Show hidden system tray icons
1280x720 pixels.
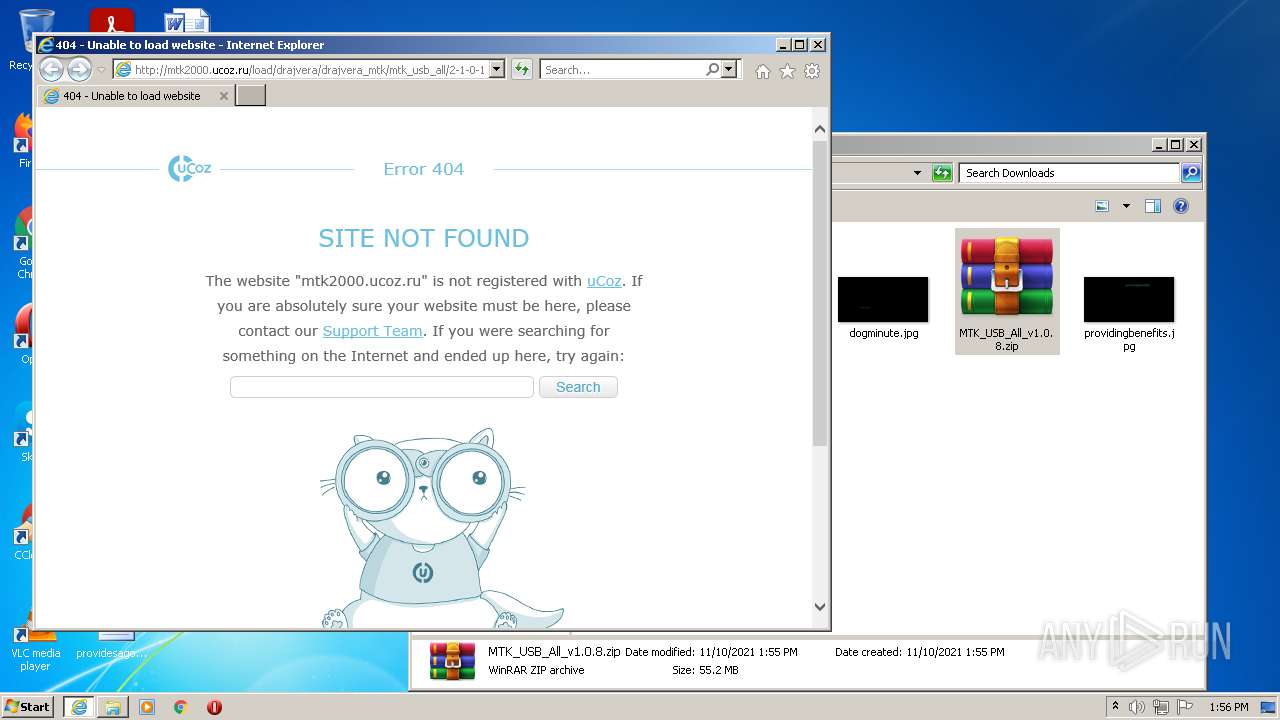click(1115, 706)
